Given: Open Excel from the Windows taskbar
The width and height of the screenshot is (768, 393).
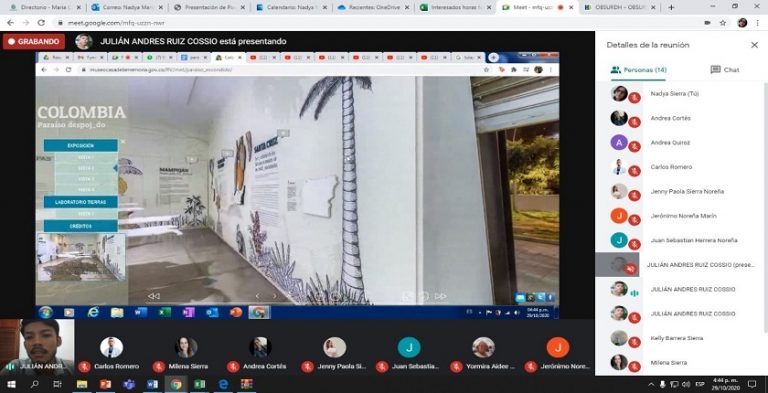Looking at the screenshot, I should pyautogui.click(x=199, y=384).
